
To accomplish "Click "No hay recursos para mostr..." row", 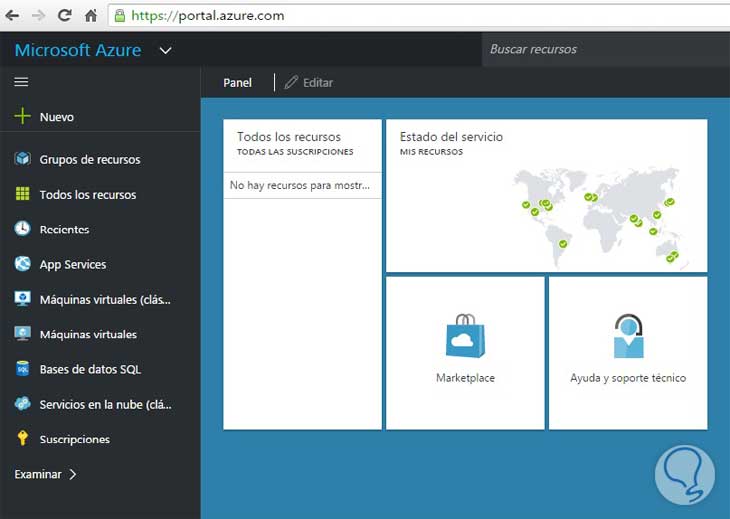I will coord(303,185).
